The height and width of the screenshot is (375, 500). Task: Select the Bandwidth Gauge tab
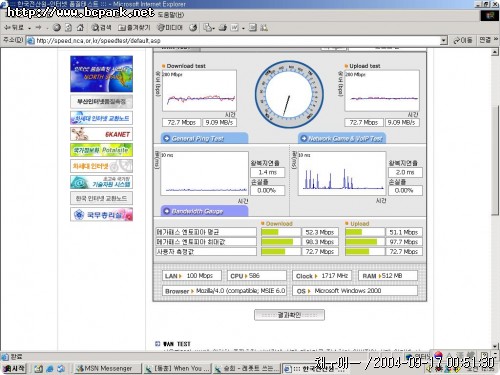tap(204, 211)
